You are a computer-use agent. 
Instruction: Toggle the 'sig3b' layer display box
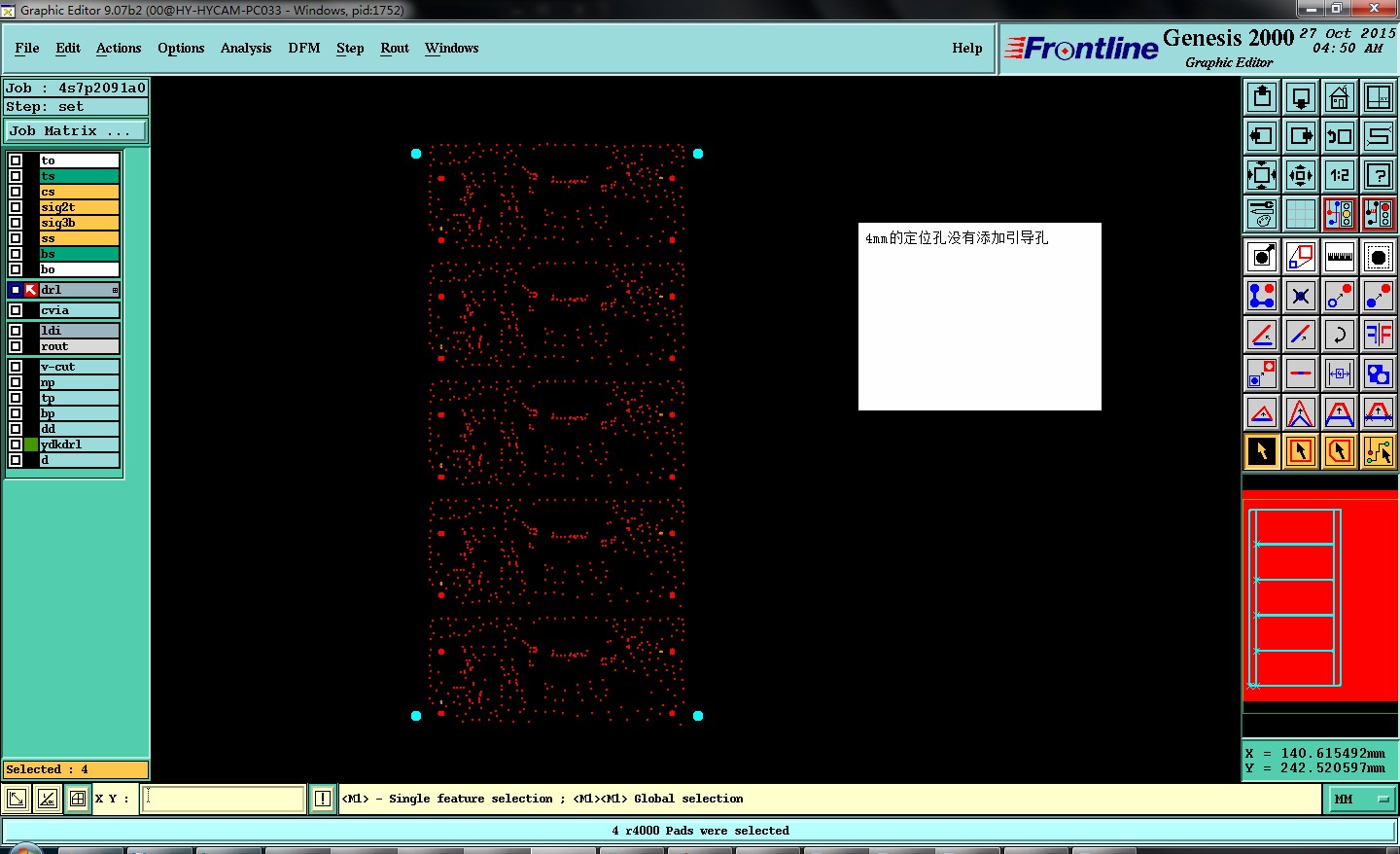pyautogui.click(x=16, y=223)
